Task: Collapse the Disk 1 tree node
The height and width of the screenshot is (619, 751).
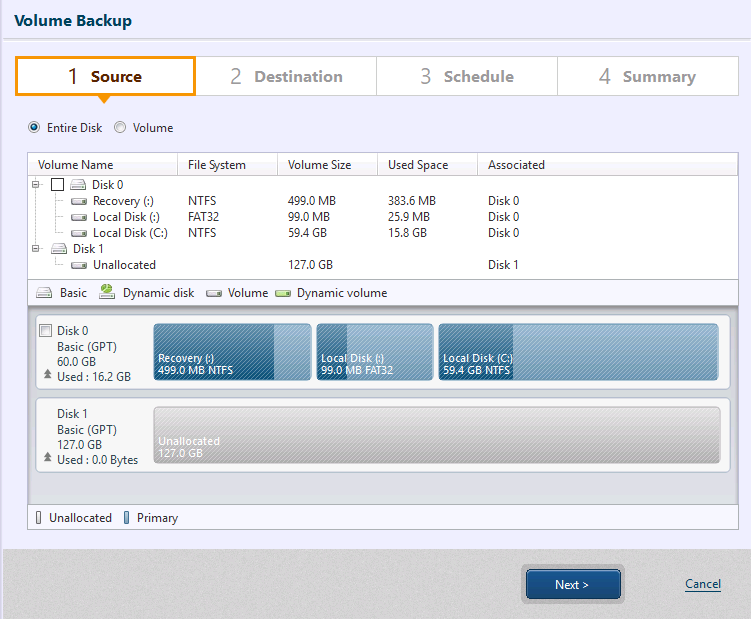Action: pyautogui.click(x=37, y=249)
